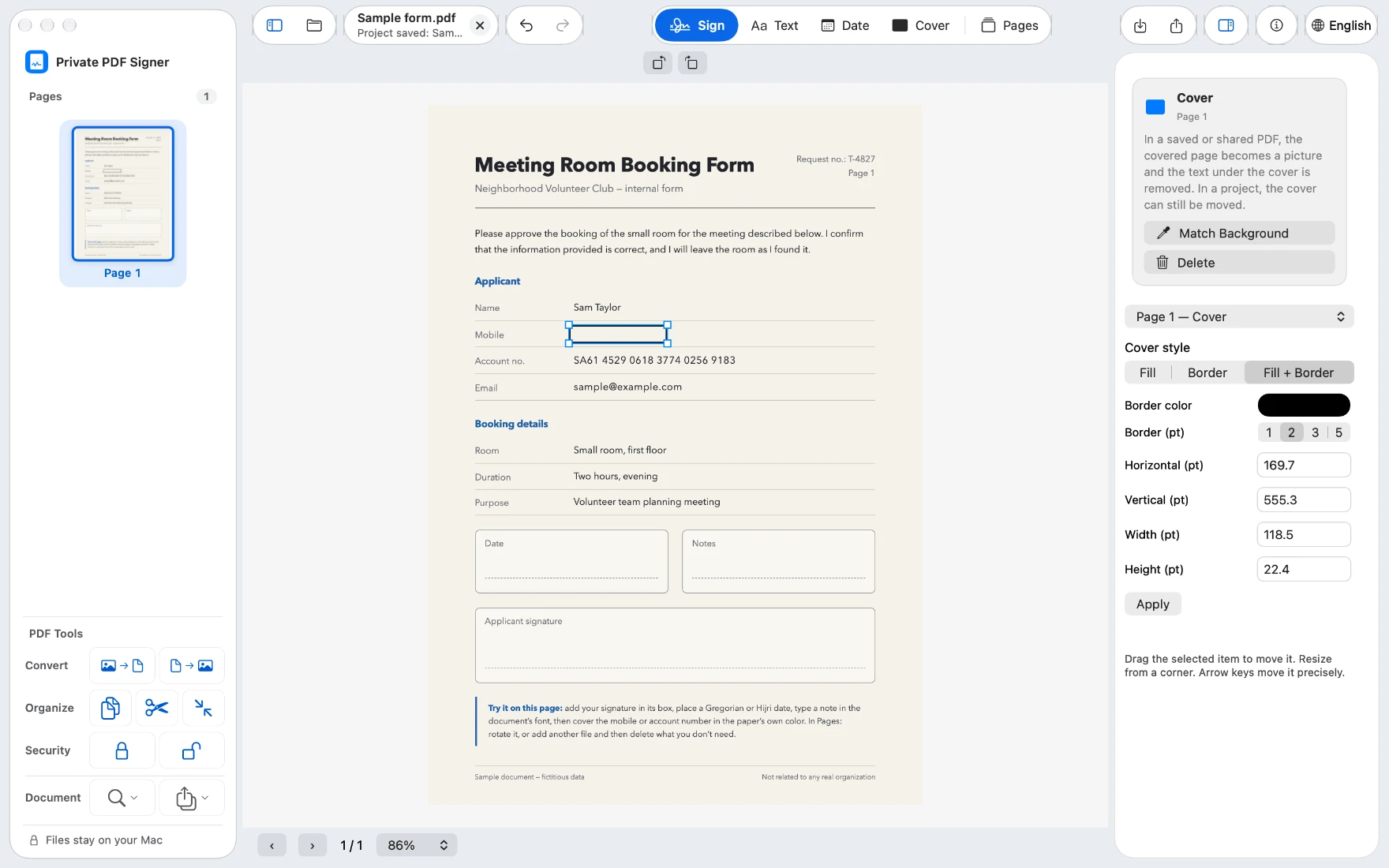Apply the cover position values
This screenshot has width=1389, height=868.
click(x=1152, y=604)
